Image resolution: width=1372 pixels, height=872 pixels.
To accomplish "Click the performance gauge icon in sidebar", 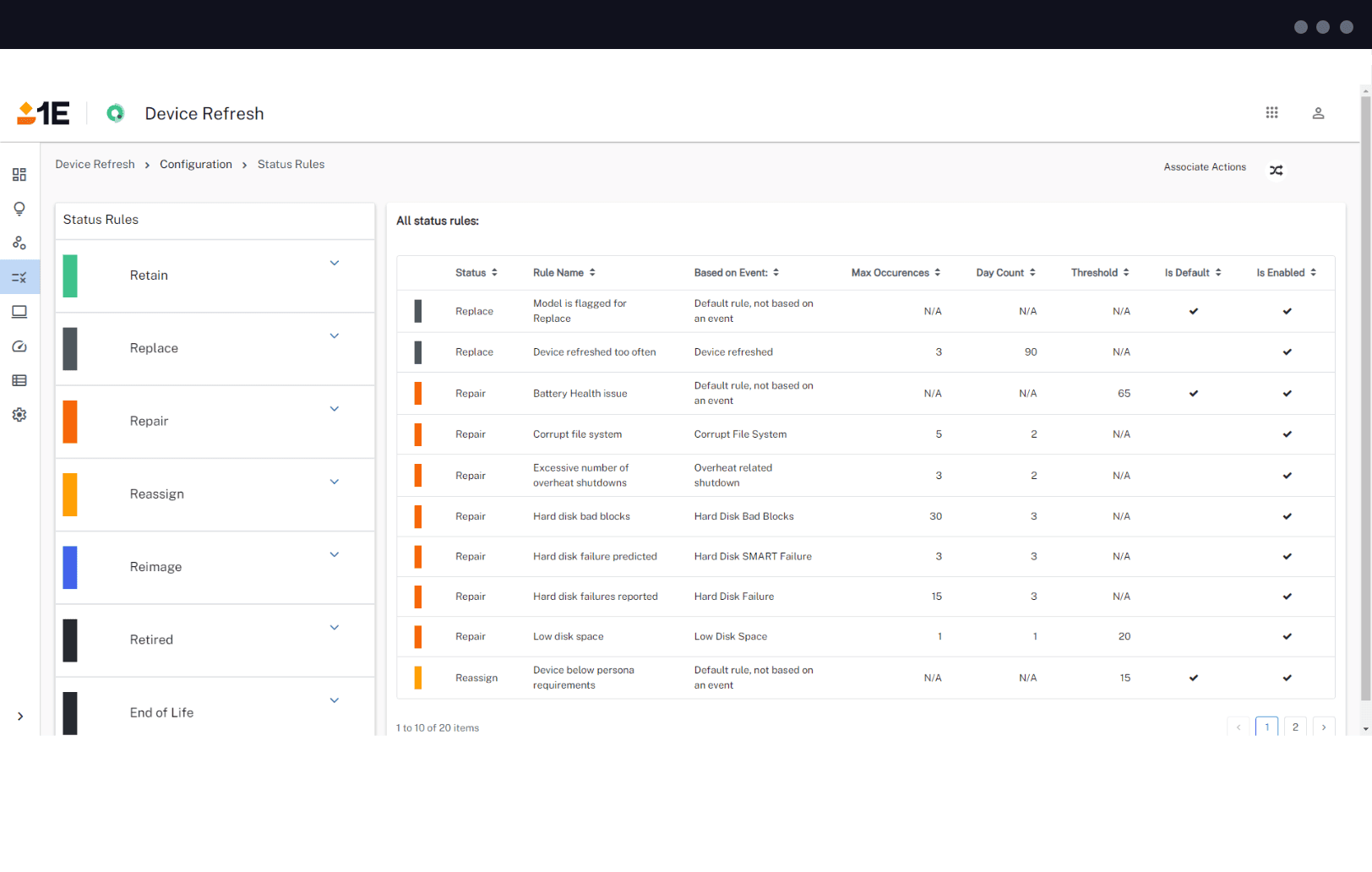I will tap(19, 346).
